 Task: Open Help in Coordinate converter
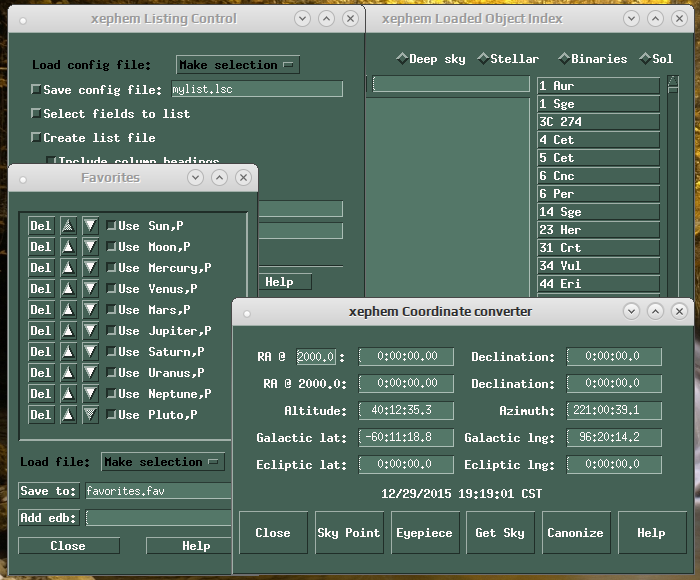[652, 533]
